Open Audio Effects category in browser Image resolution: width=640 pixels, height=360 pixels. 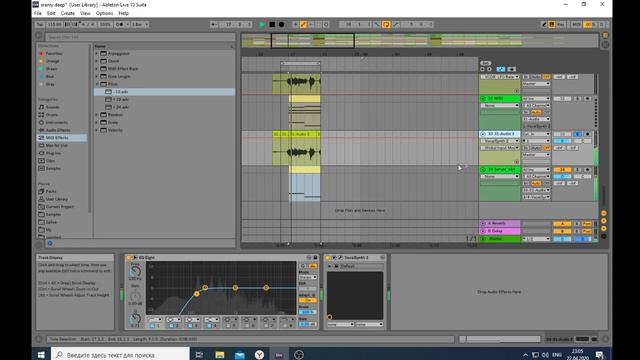tap(58, 130)
